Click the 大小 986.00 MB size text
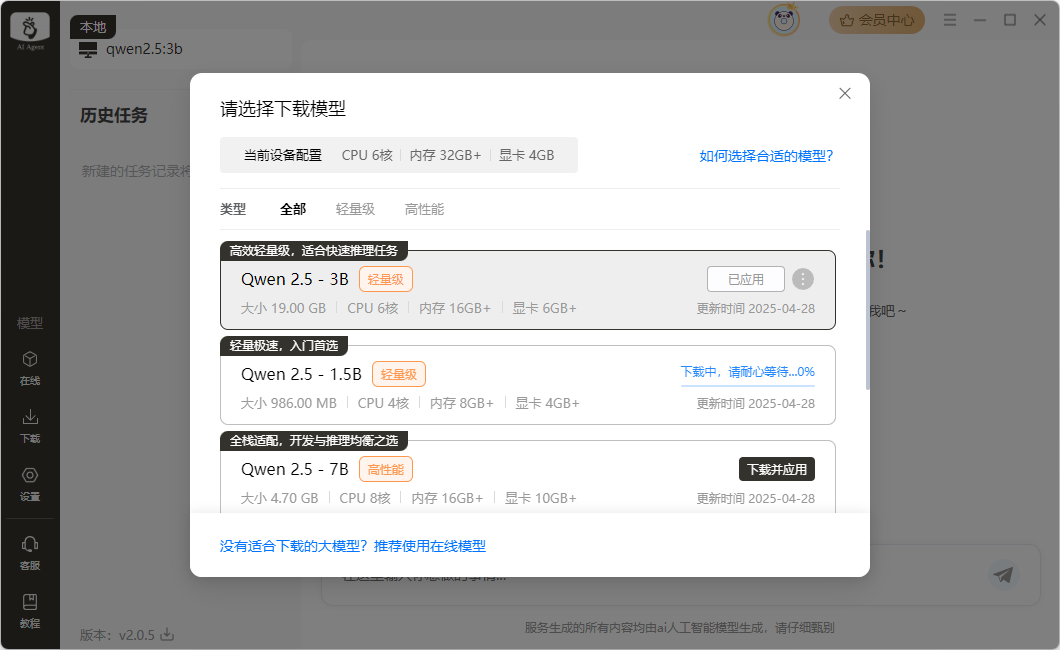The height and width of the screenshot is (650, 1060). pos(289,403)
